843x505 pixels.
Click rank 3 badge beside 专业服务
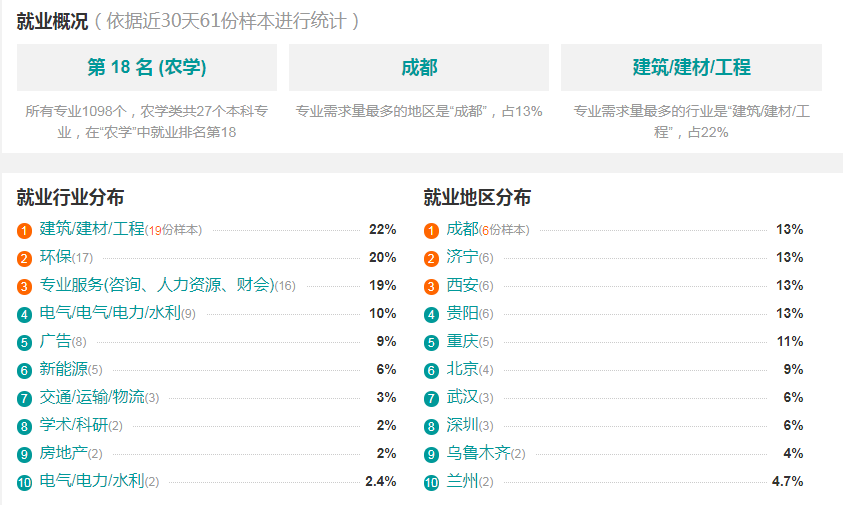tap(24, 287)
